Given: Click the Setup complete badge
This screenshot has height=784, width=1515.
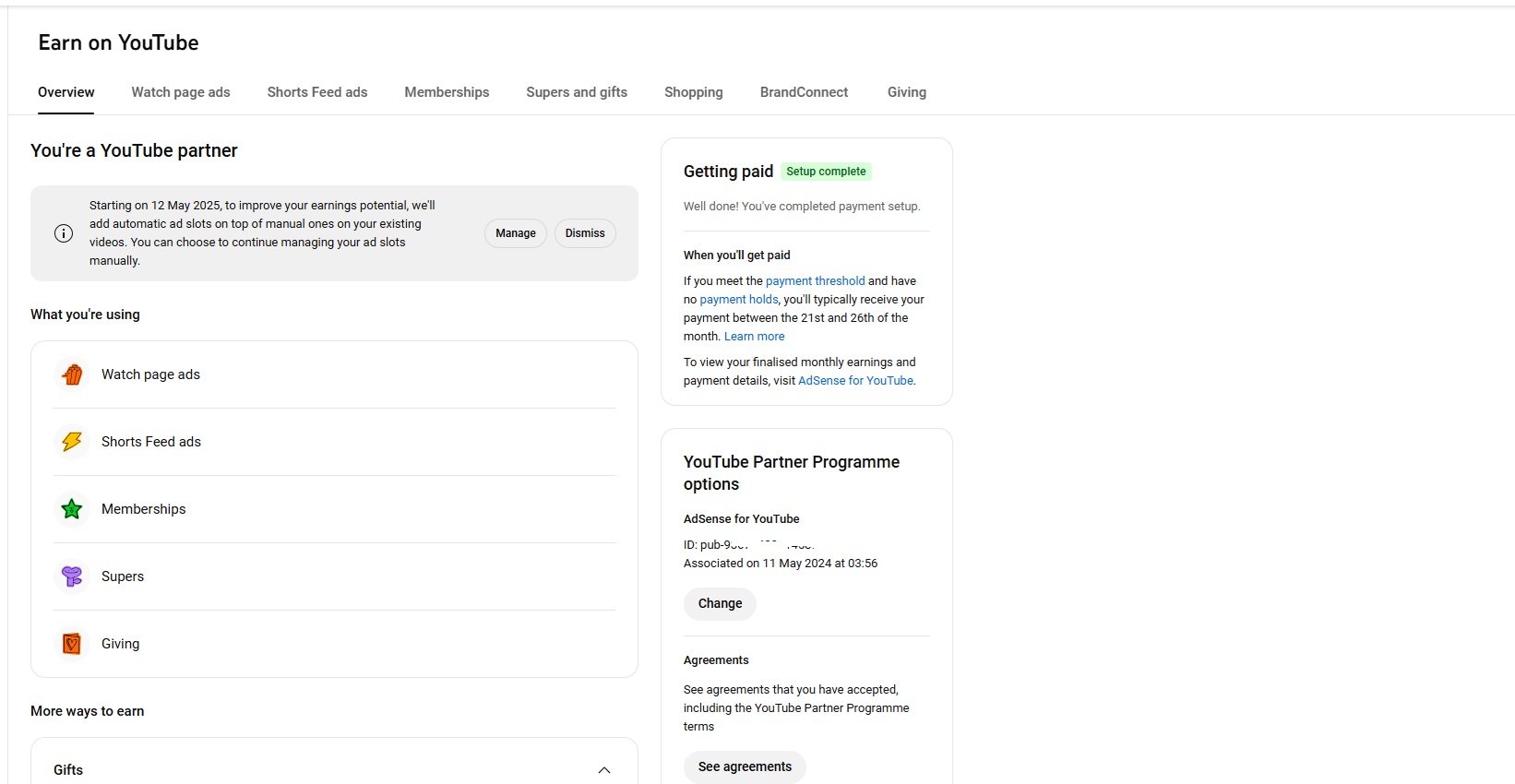Looking at the screenshot, I should (826, 172).
